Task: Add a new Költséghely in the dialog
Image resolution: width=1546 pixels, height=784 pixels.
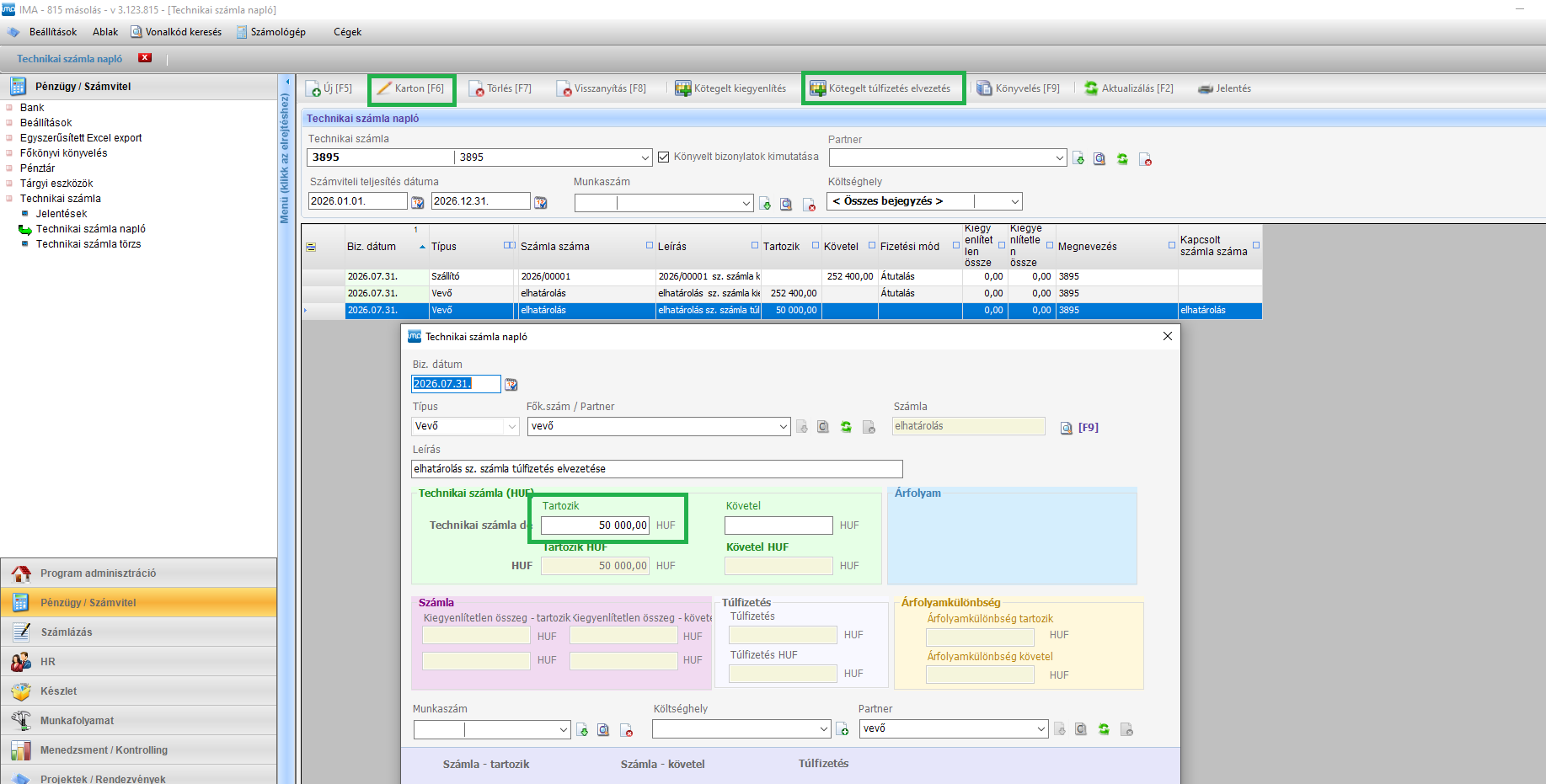Action: pyautogui.click(x=843, y=729)
